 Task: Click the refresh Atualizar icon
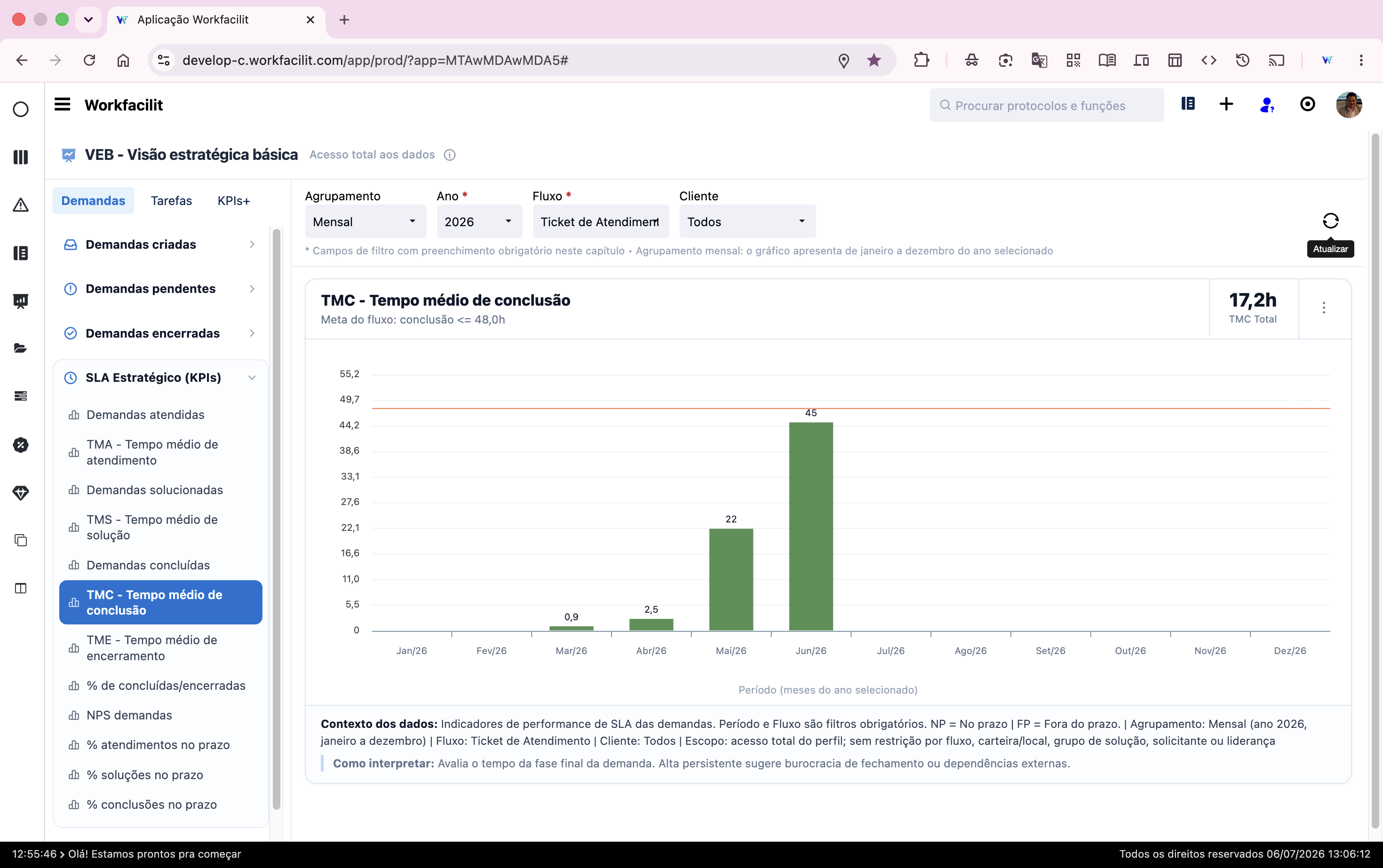pyautogui.click(x=1330, y=221)
